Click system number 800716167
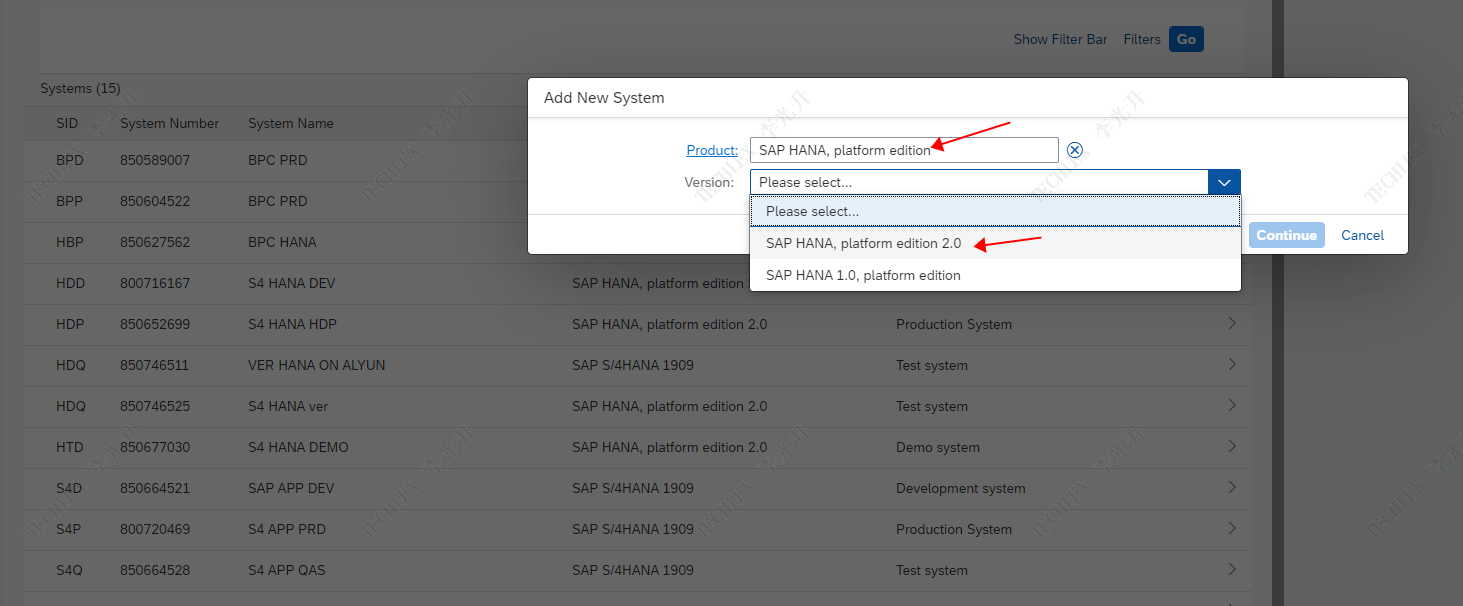Screen dimensions: 1463x606 [x=155, y=283]
